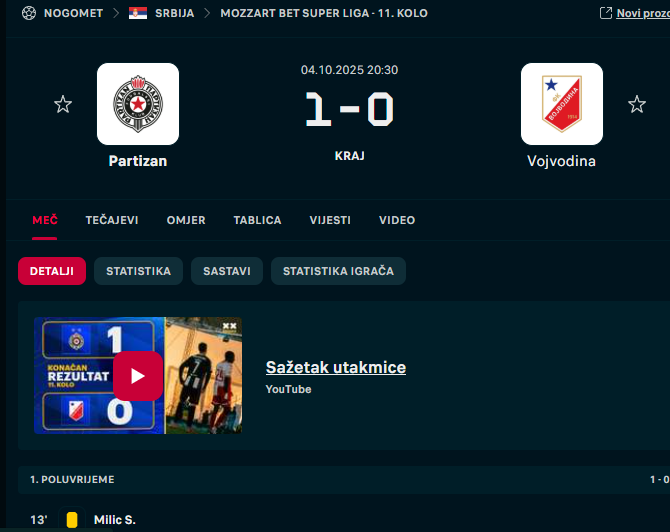670x532 pixels.
Task: Select the DETALJI filter pill
Action: [52, 271]
